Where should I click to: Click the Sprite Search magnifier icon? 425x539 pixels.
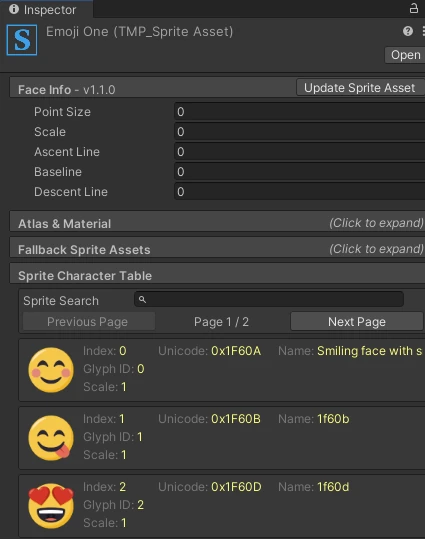(142, 300)
